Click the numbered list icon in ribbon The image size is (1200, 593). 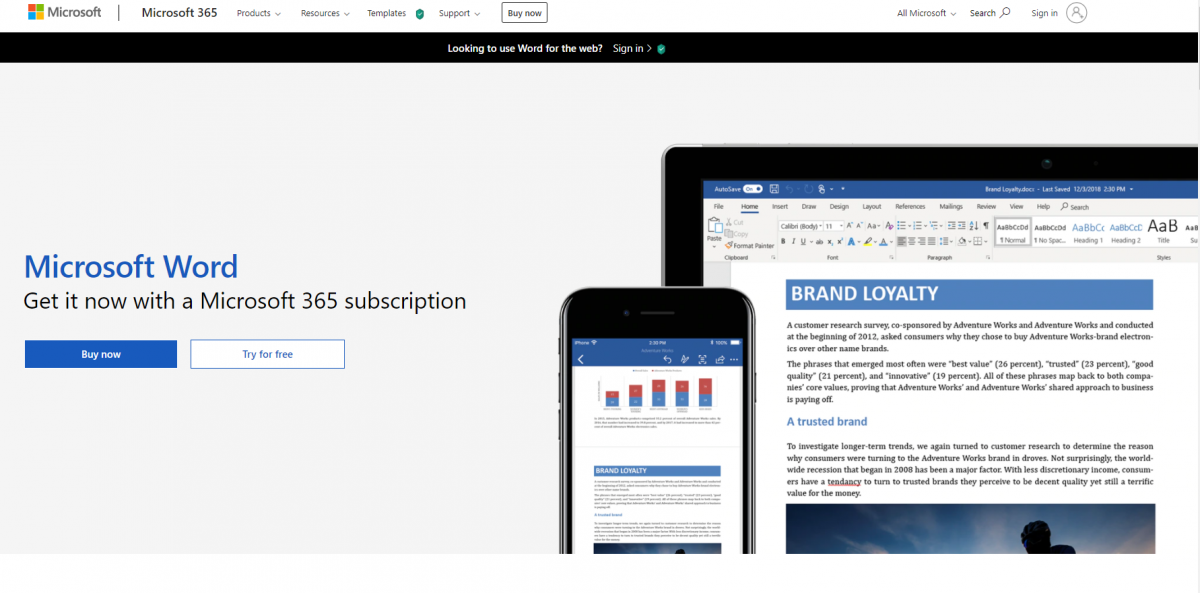[918, 226]
